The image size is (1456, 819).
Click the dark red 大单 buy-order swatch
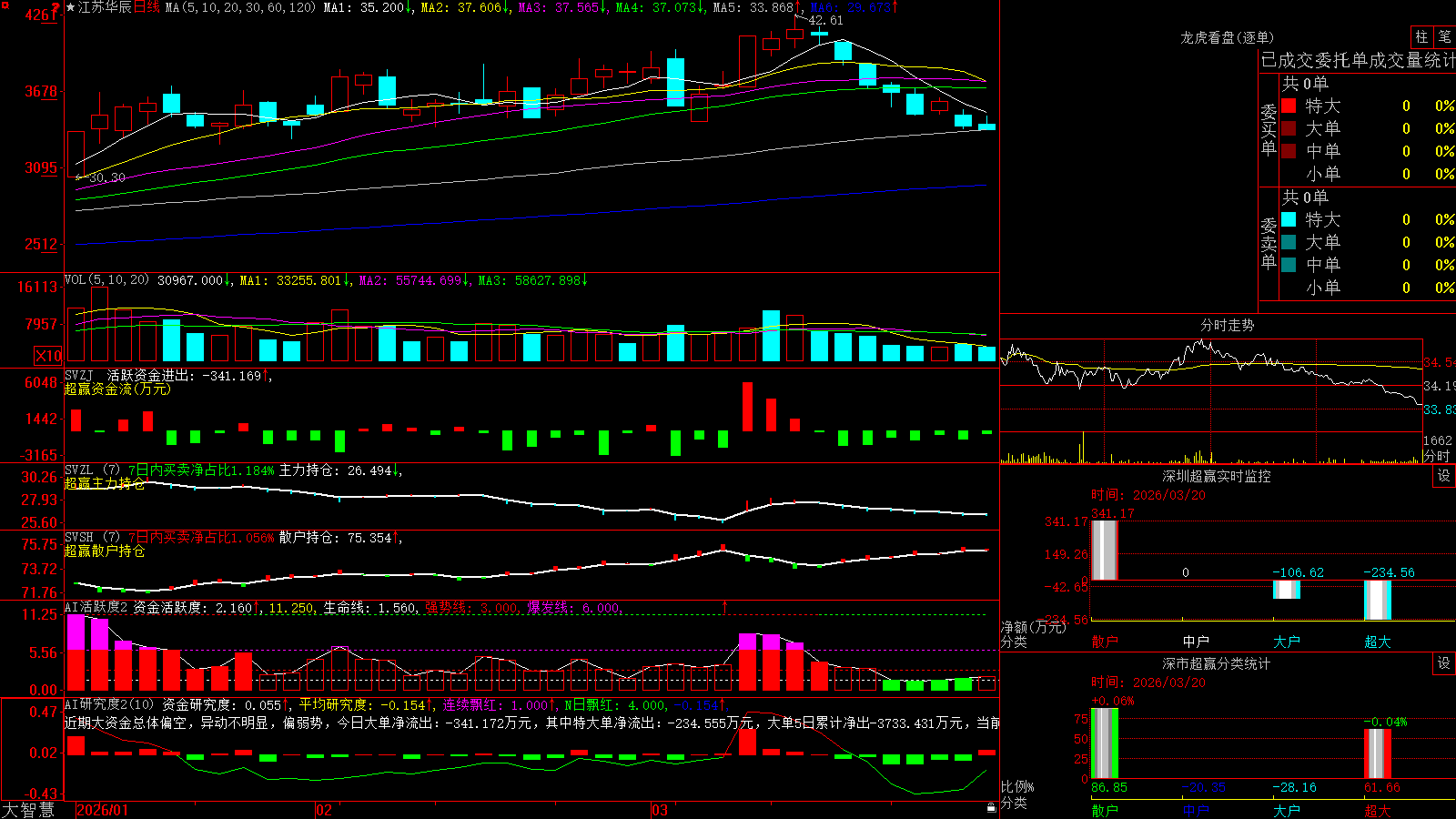click(x=1289, y=128)
